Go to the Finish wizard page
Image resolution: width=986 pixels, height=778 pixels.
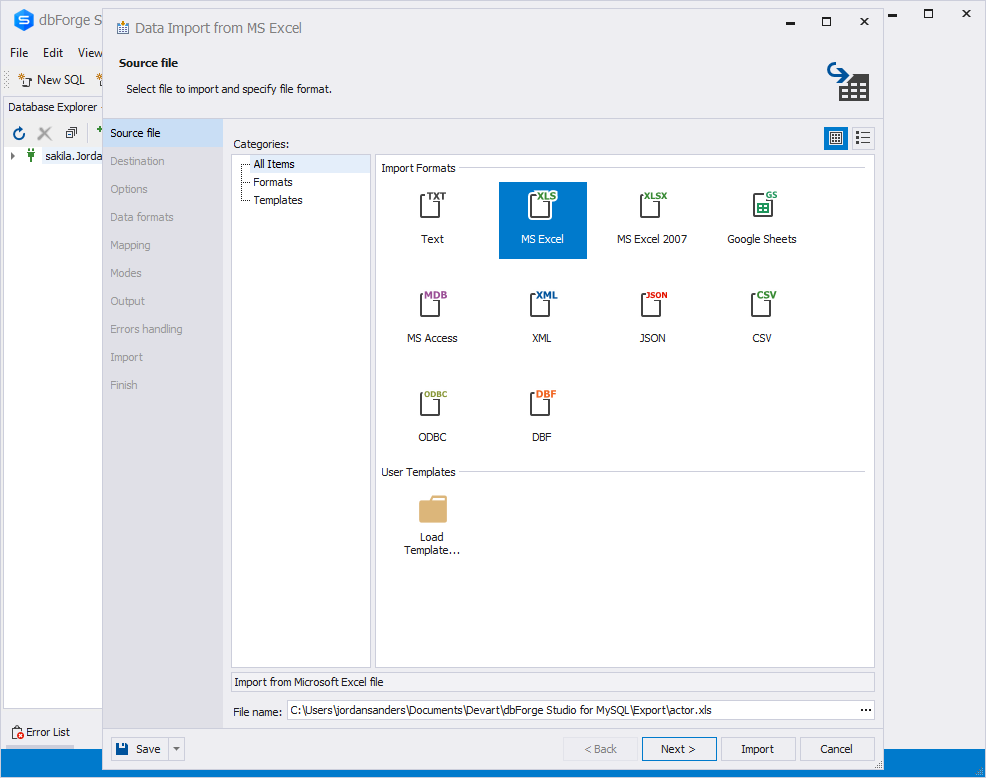pos(163,385)
